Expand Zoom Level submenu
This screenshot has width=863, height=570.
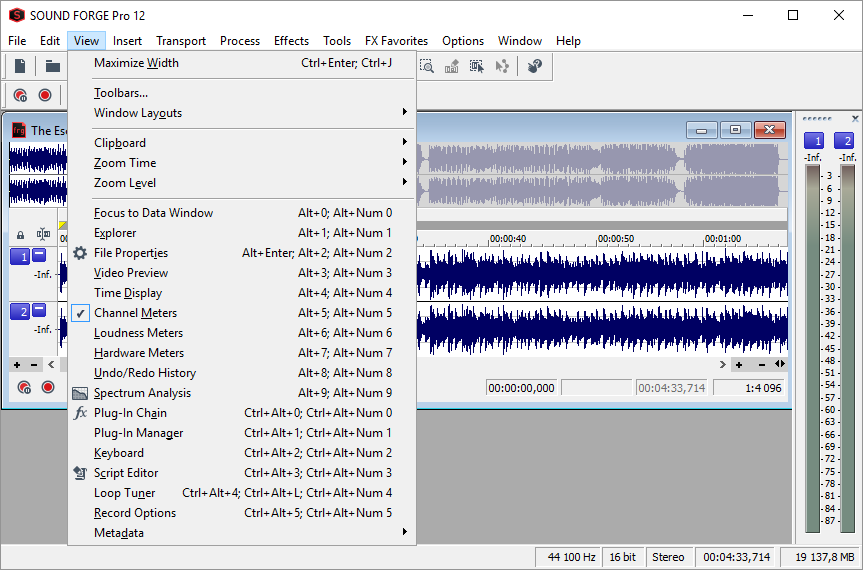pos(242,183)
